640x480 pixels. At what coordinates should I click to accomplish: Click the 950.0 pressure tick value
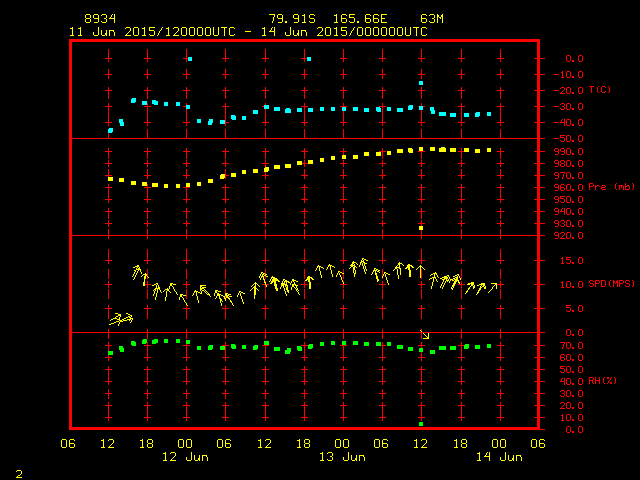click(569, 200)
